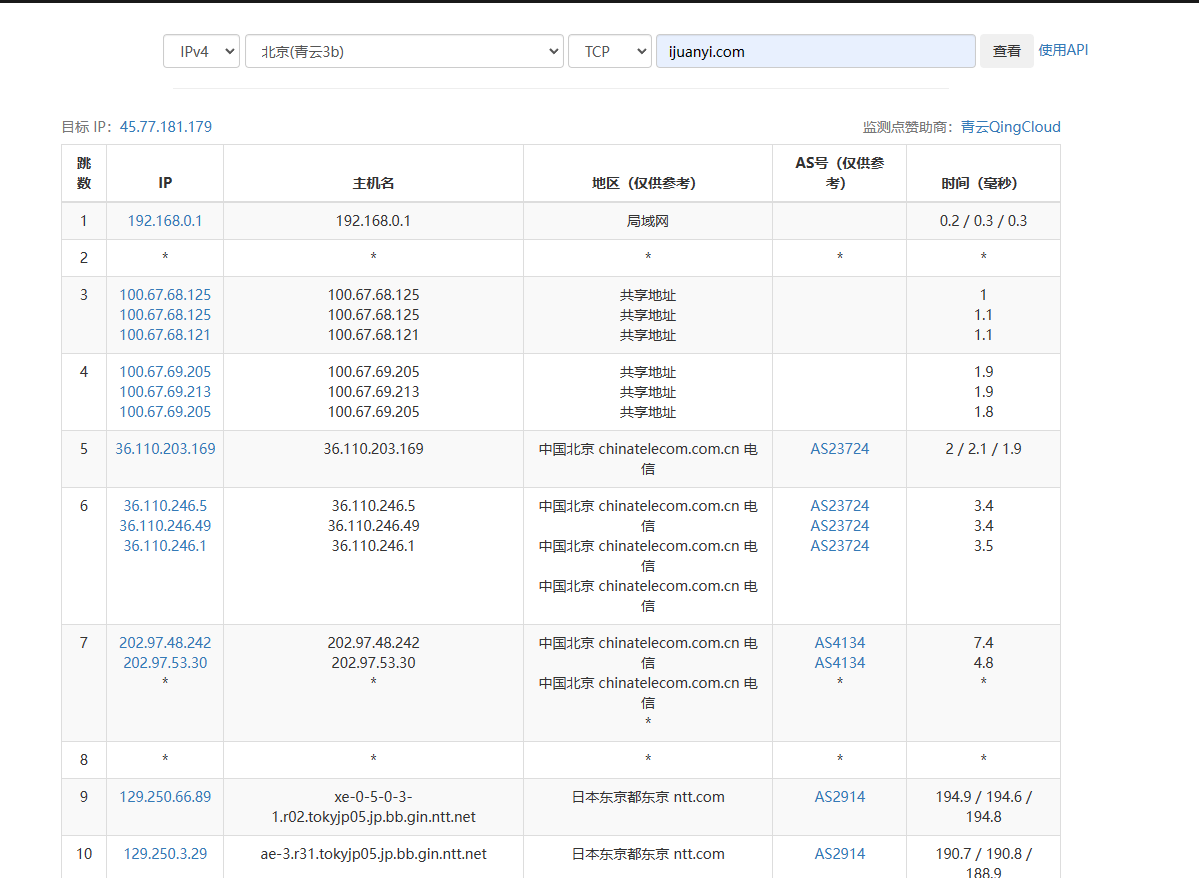Expand the 北京(青云3b) node selector
Viewport: 1199px width, 878px height.
tap(404, 52)
